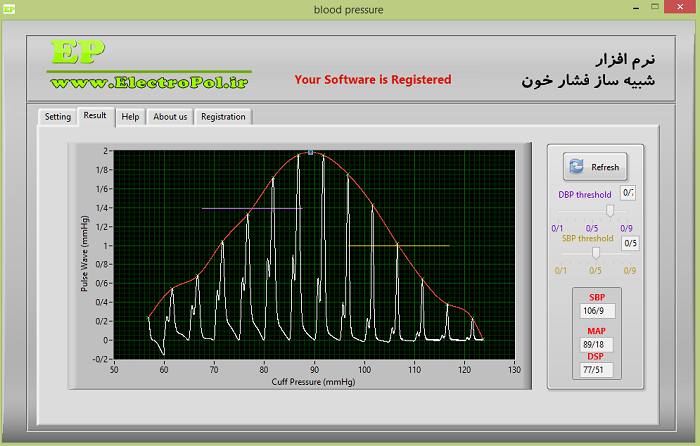The image size is (700, 446).
Task: Click the purple DBP threshold line on the graph
Action: tap(252, 208)
